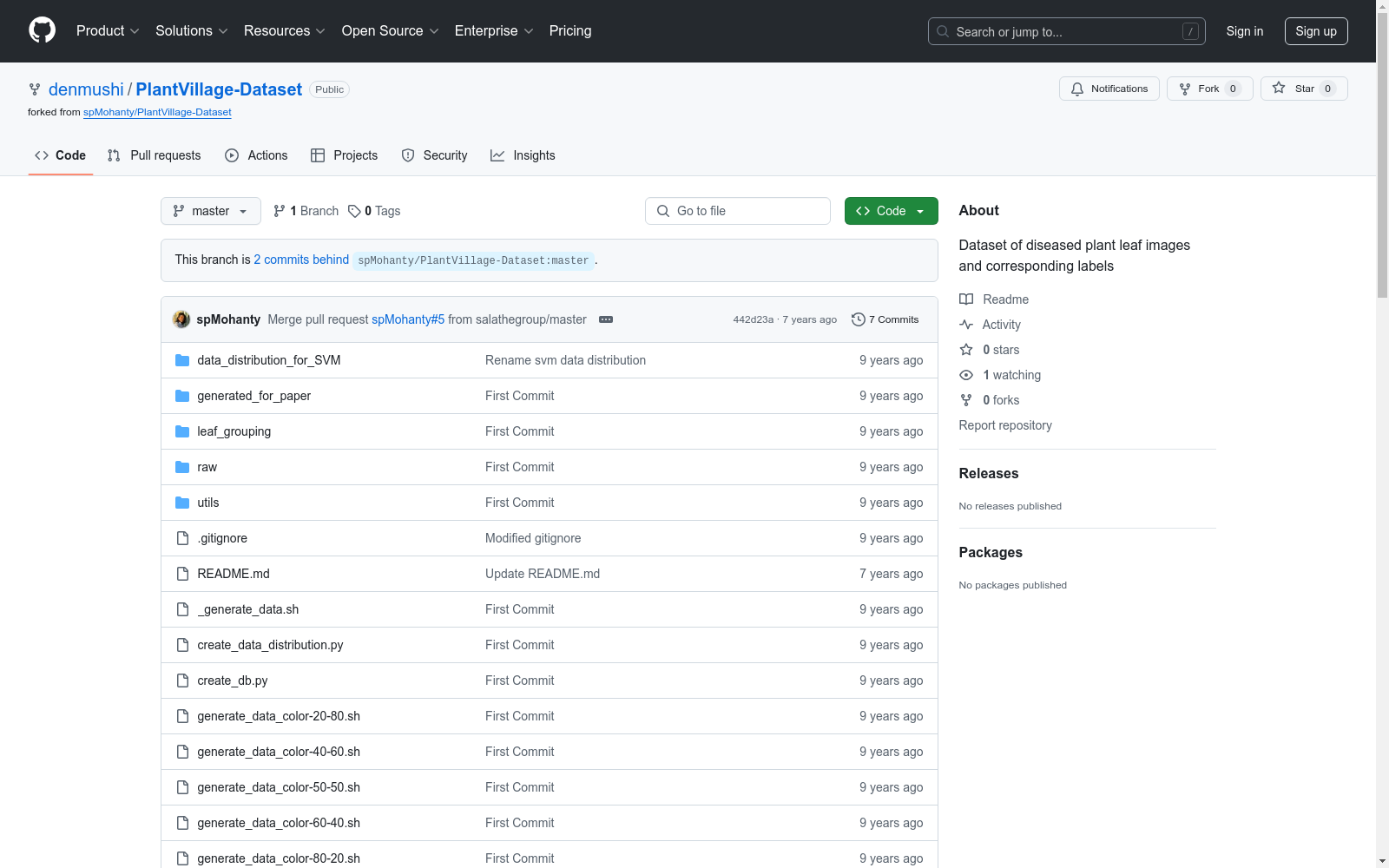Click the branch icon beside 1 Branch
Screen dimensions: 1389x868
click(x=279, y=211)
